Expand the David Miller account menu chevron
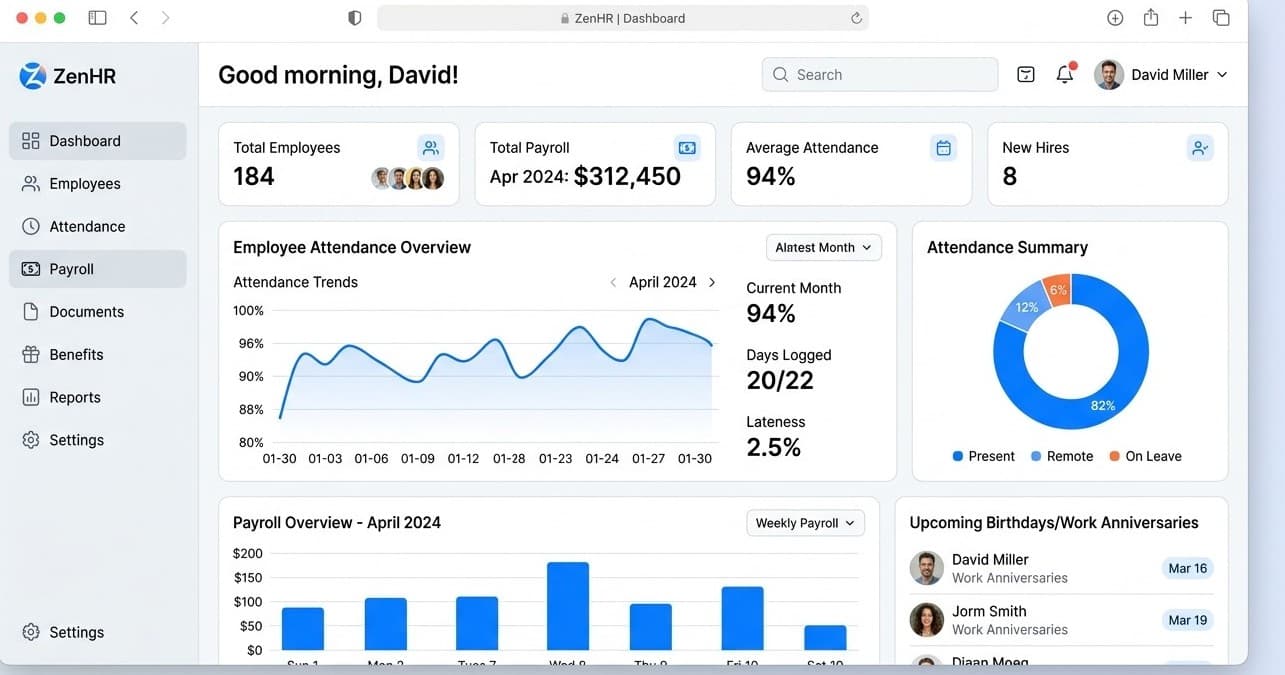This screenshot has height=675, width=1285. coord(1222,75)
